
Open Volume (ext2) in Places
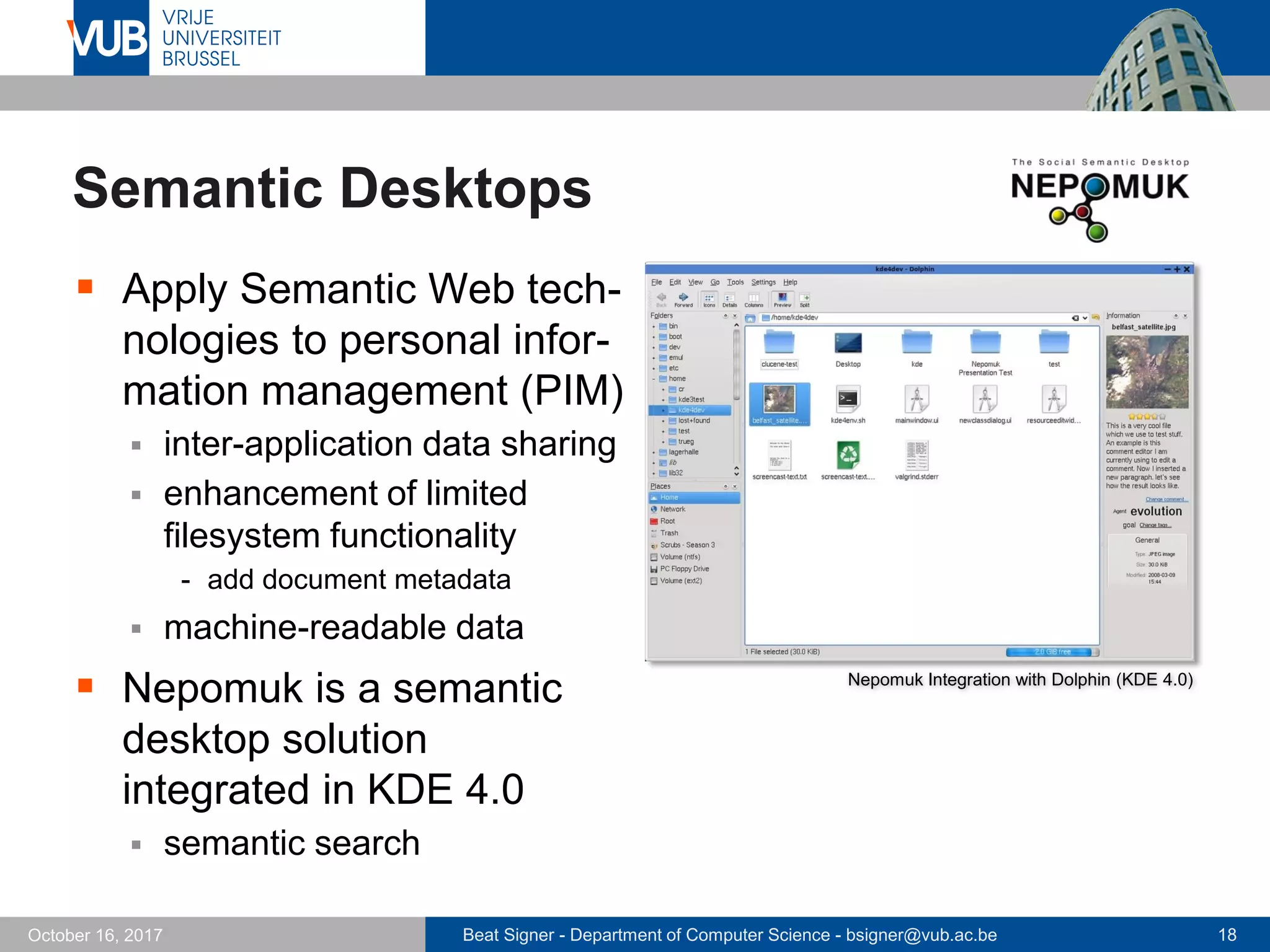point(676,581)
